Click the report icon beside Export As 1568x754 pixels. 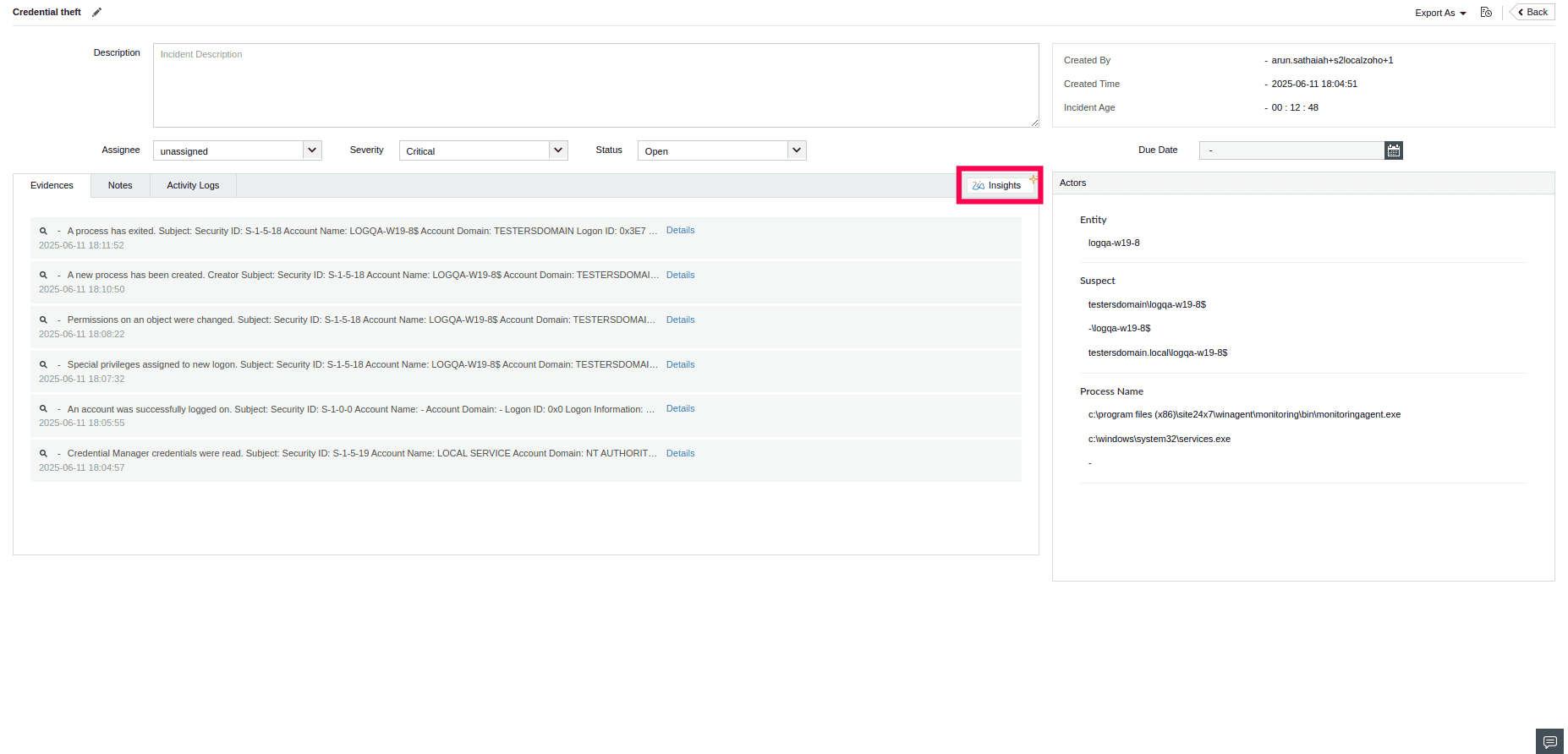tap(1486, 12)
